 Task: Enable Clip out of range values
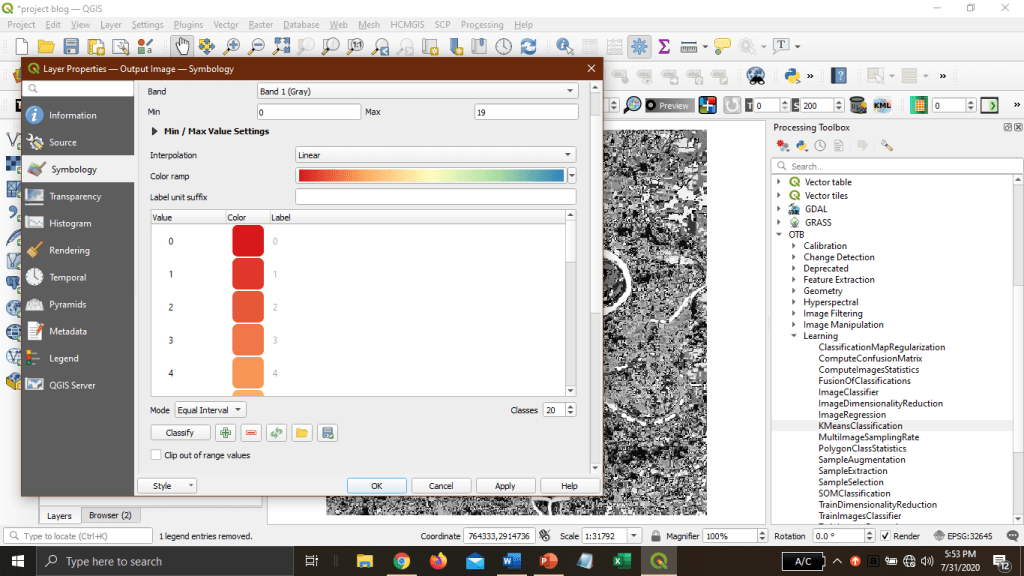pos(156,455)
